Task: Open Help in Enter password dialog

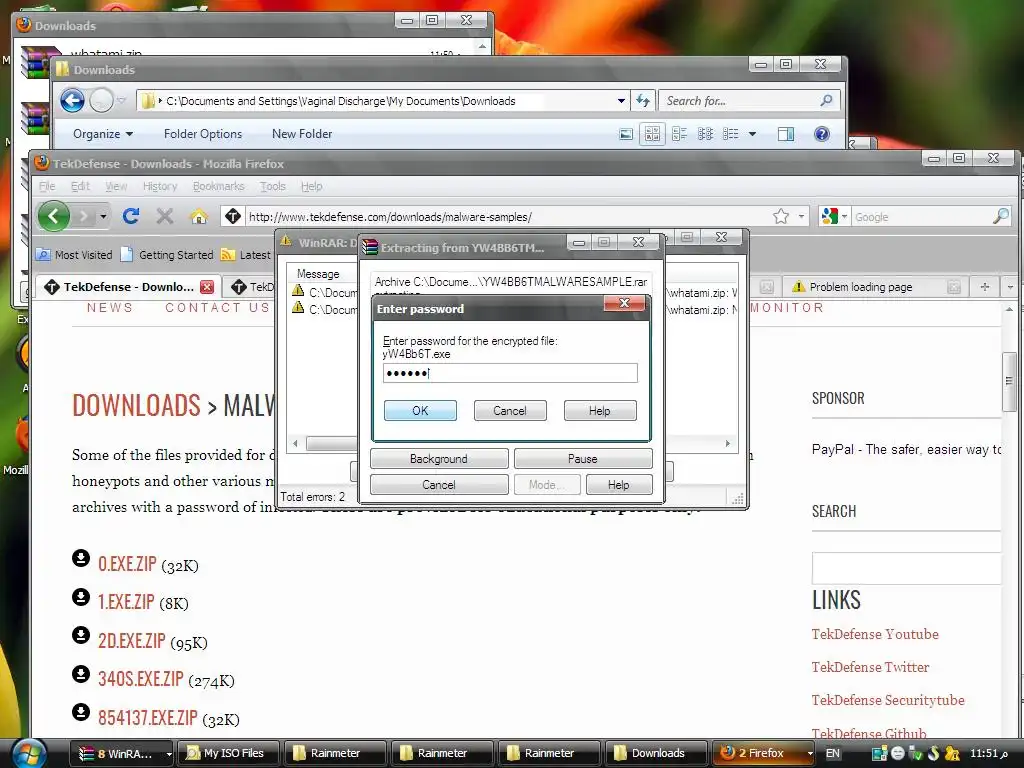Action: pyautogui.click(x=600, y=411)
